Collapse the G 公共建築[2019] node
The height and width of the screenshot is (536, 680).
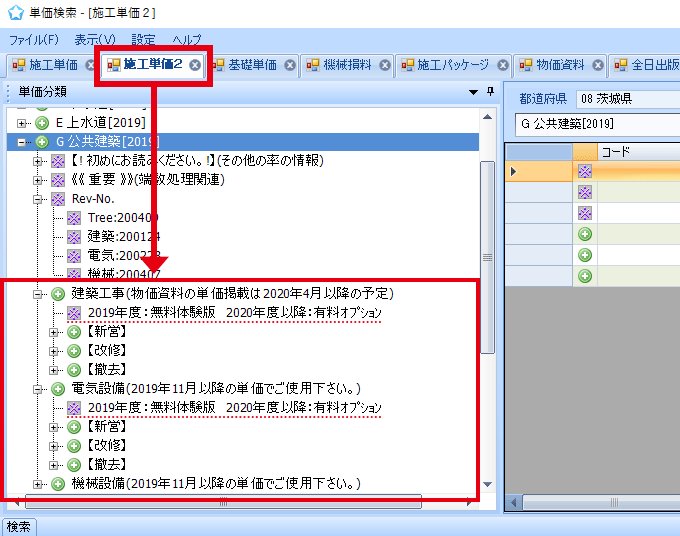tap(23, 142)
